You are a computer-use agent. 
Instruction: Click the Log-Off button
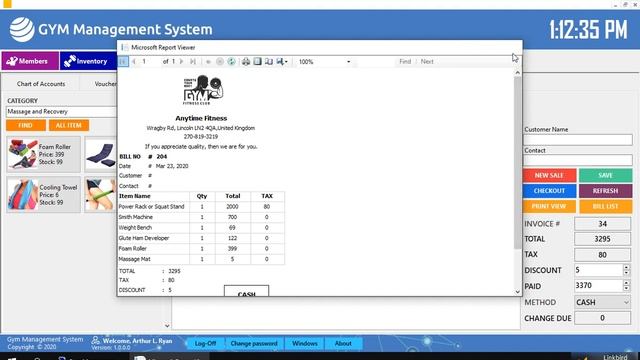coord(205,343)
